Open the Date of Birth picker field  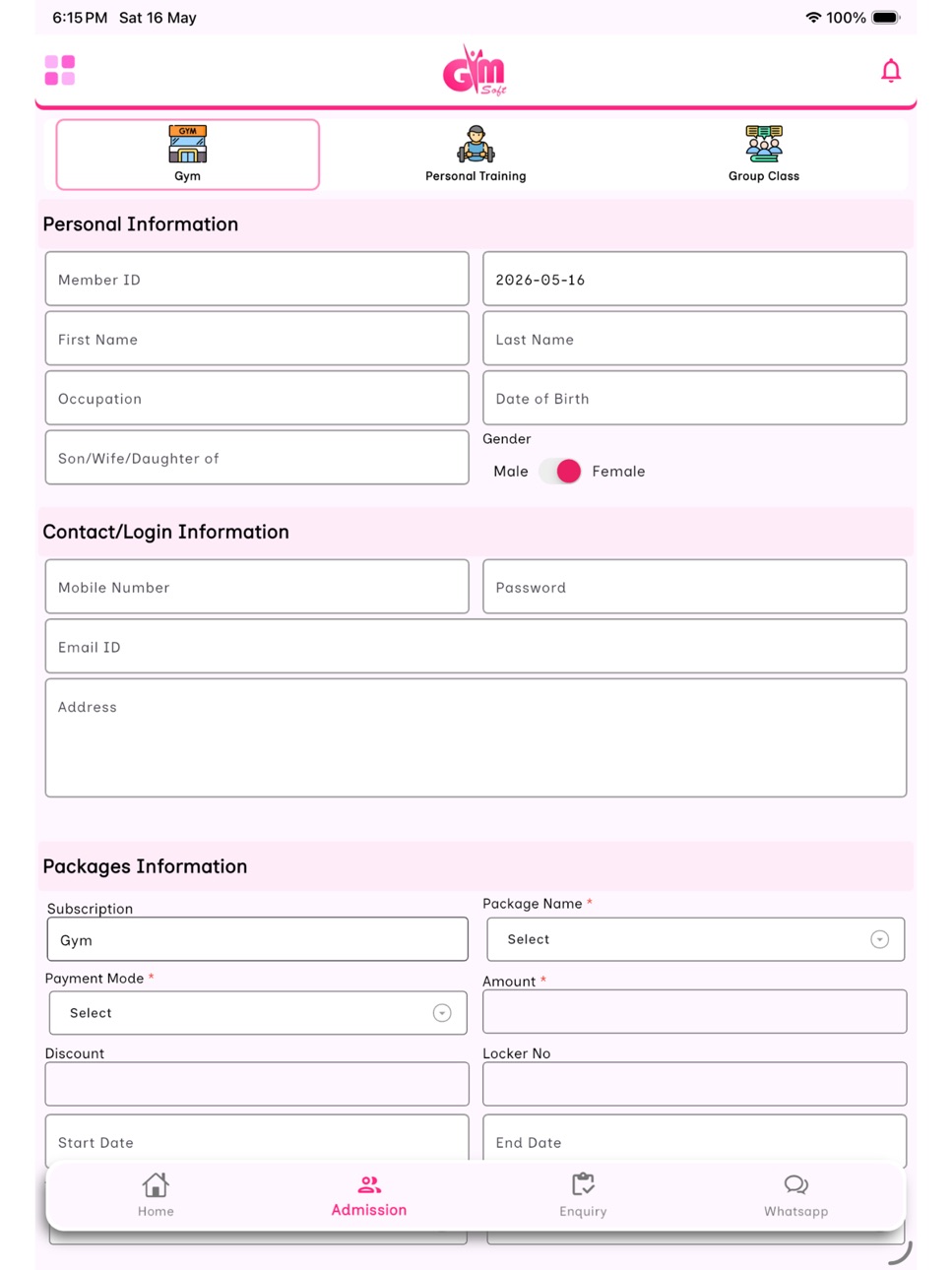(694, 398)
